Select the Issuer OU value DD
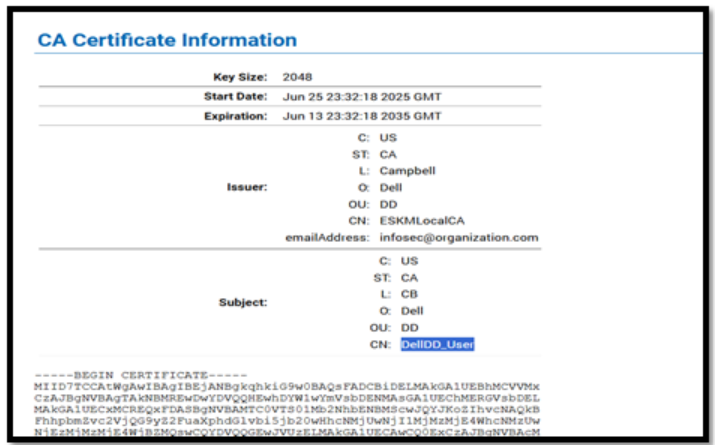This screenshot has height=445, width=715. pyautogui.click(x=389, y=204)
